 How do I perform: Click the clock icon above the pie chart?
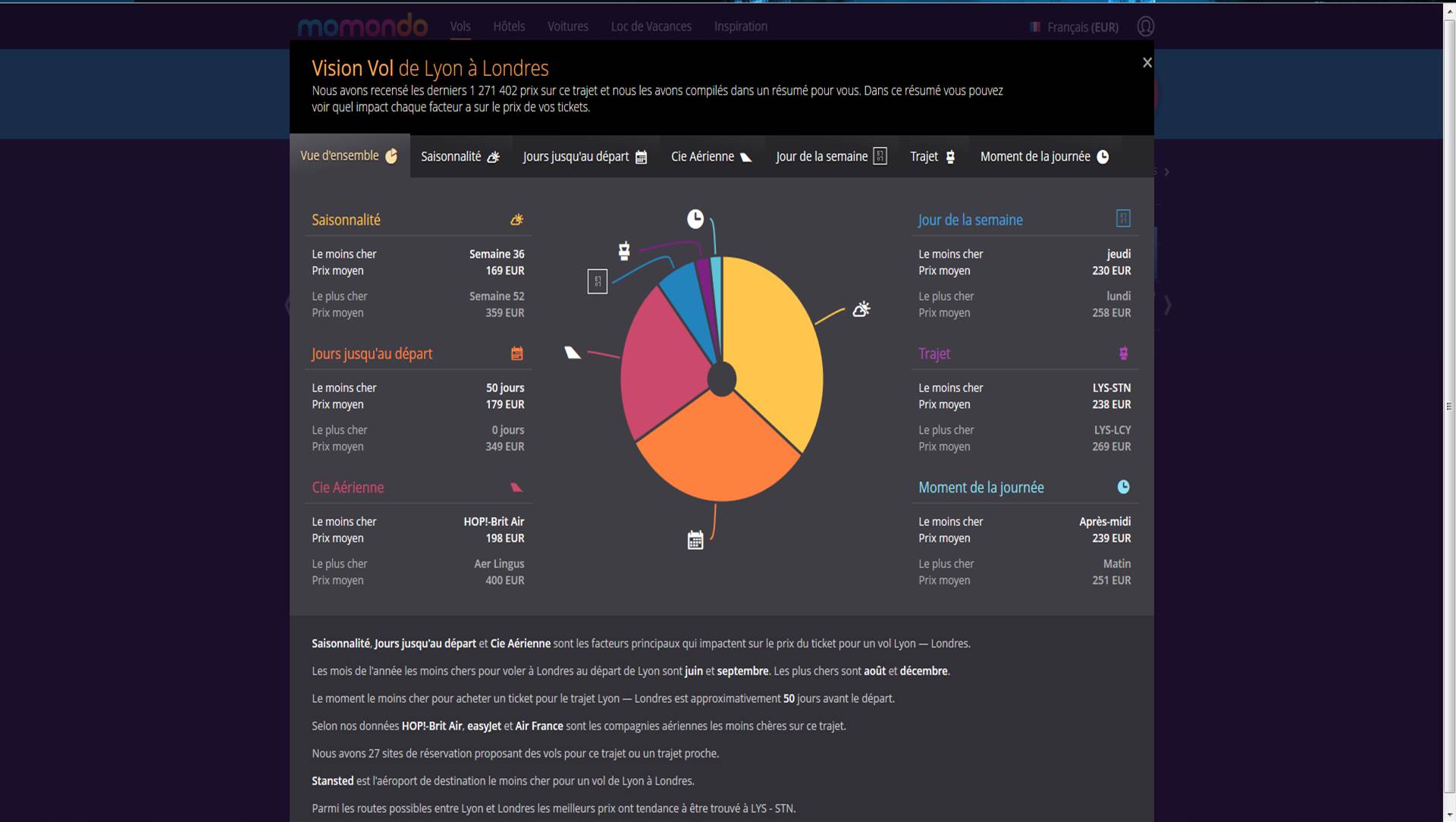click(x=695, y=219)
